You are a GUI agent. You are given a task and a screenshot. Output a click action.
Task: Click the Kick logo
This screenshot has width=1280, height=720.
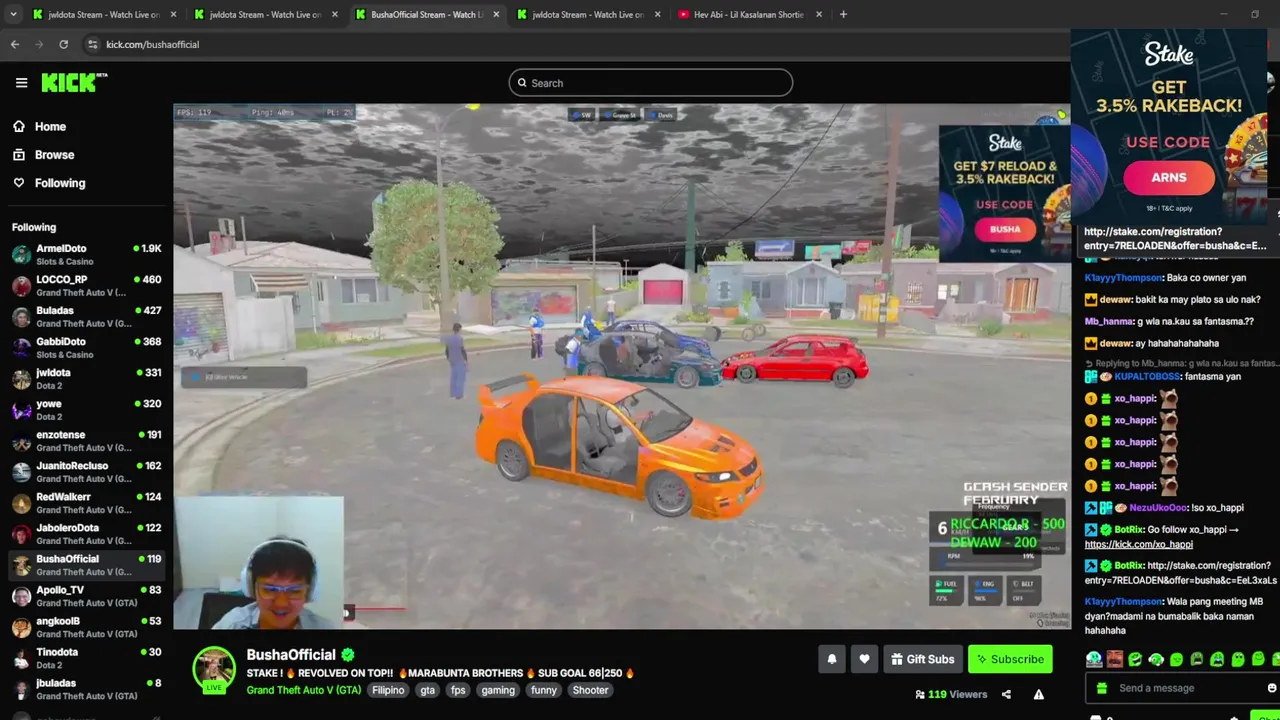(x=73, y=83)
